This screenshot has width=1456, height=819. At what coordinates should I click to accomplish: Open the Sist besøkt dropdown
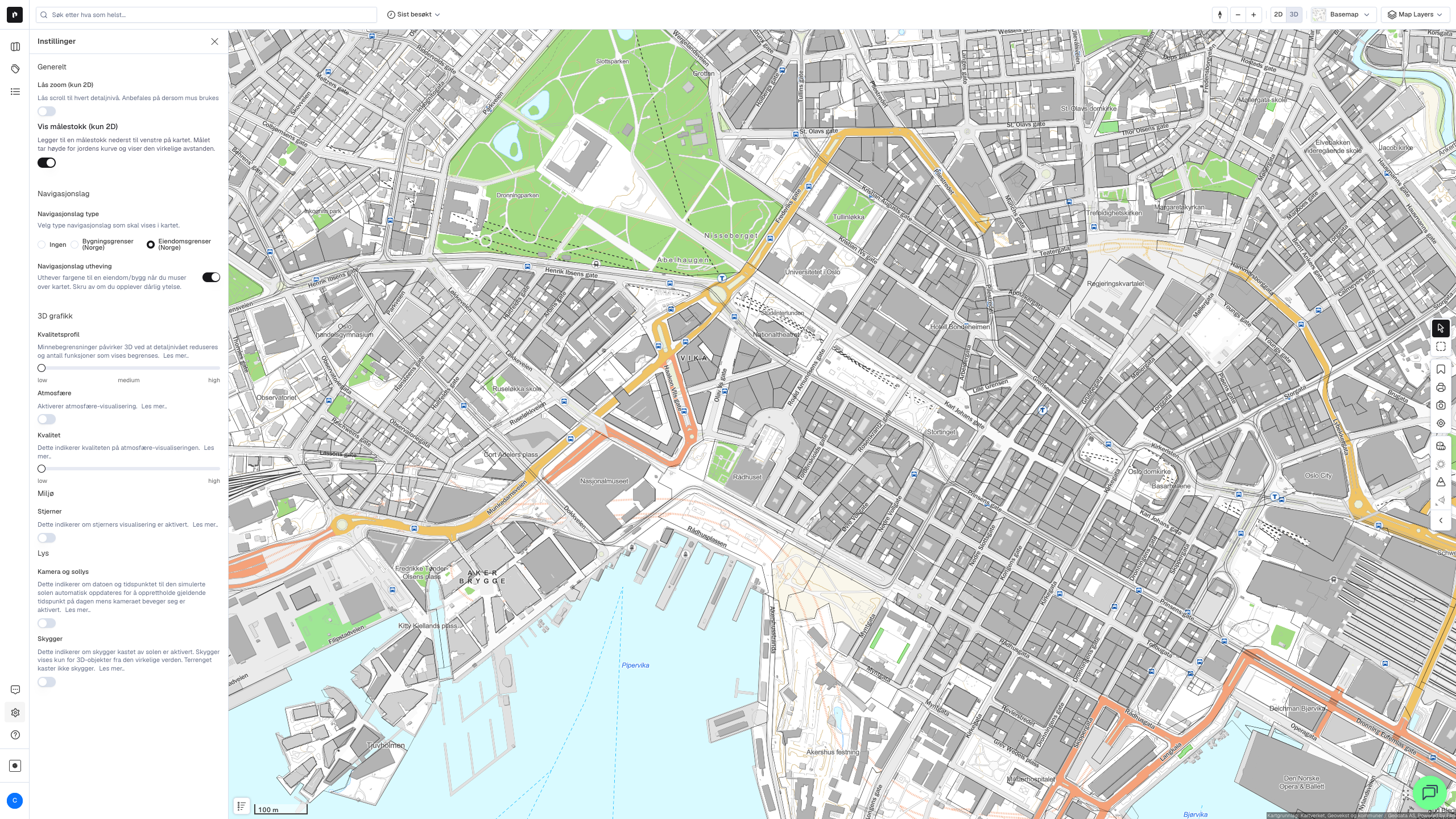pos(413,15)
